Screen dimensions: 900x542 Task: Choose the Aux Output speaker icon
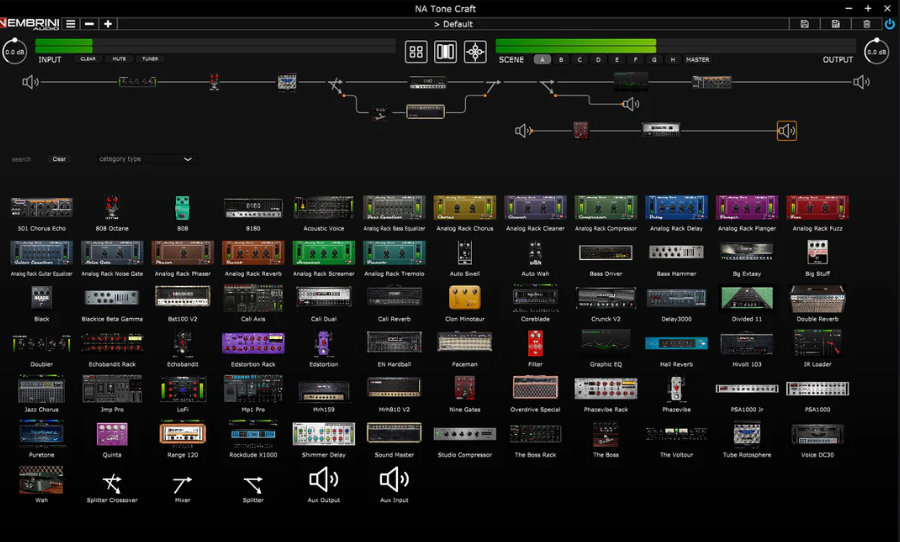pyautogui.click(x=323, y=481)
